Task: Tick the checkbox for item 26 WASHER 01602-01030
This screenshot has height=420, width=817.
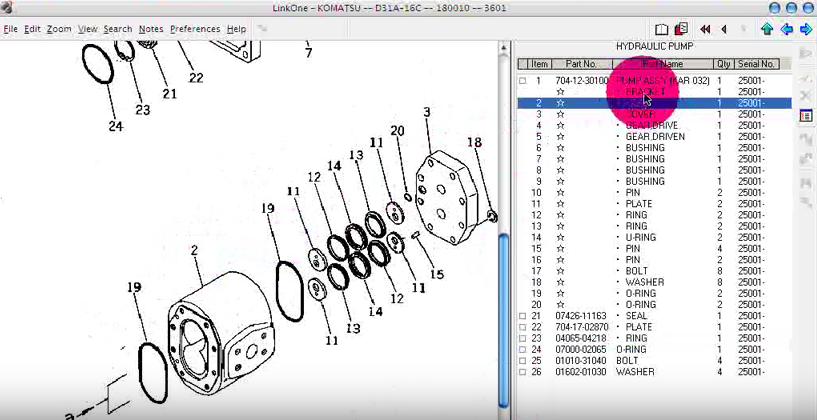Action: point(523,372)
